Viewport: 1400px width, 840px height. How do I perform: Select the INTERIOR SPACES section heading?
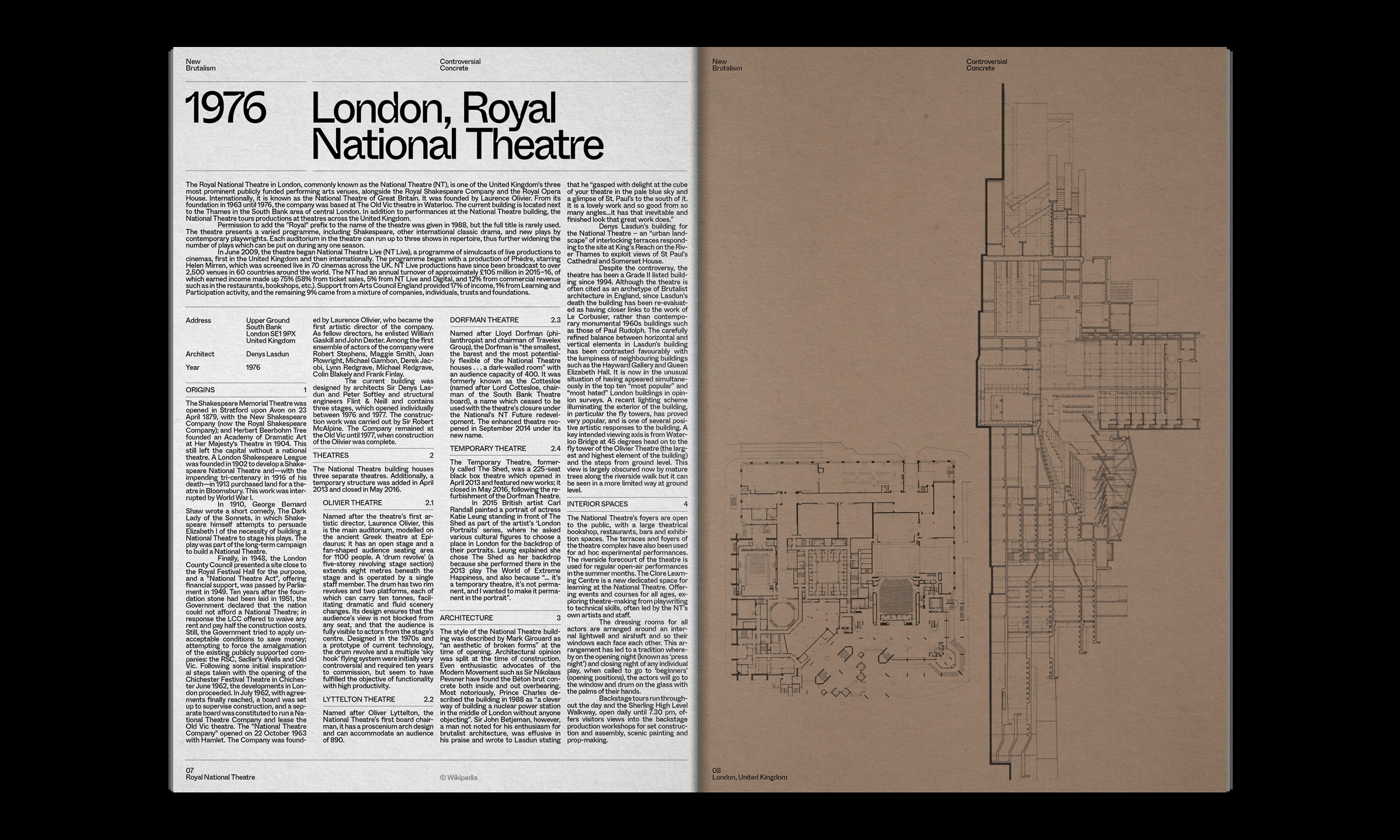pos(598,504)
